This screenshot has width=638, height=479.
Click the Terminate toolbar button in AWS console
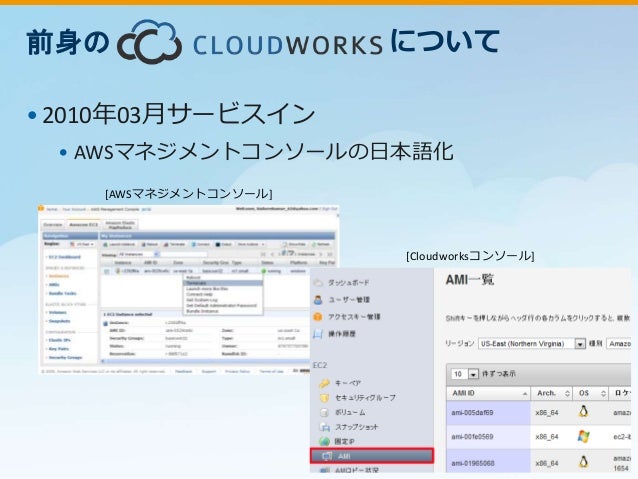click(175, 244)
